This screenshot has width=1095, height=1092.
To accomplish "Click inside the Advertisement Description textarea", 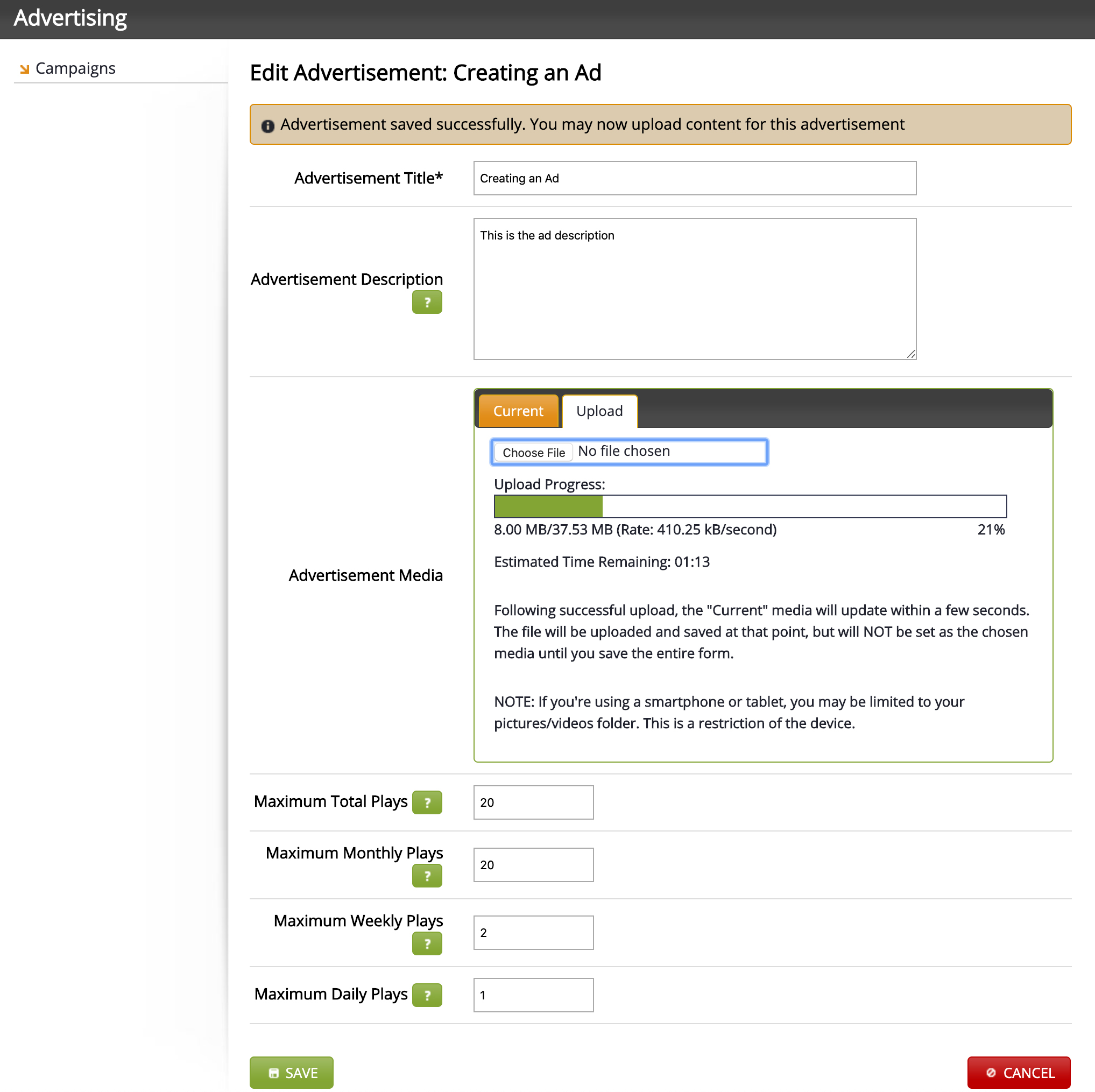I will (x=695, y=289).
